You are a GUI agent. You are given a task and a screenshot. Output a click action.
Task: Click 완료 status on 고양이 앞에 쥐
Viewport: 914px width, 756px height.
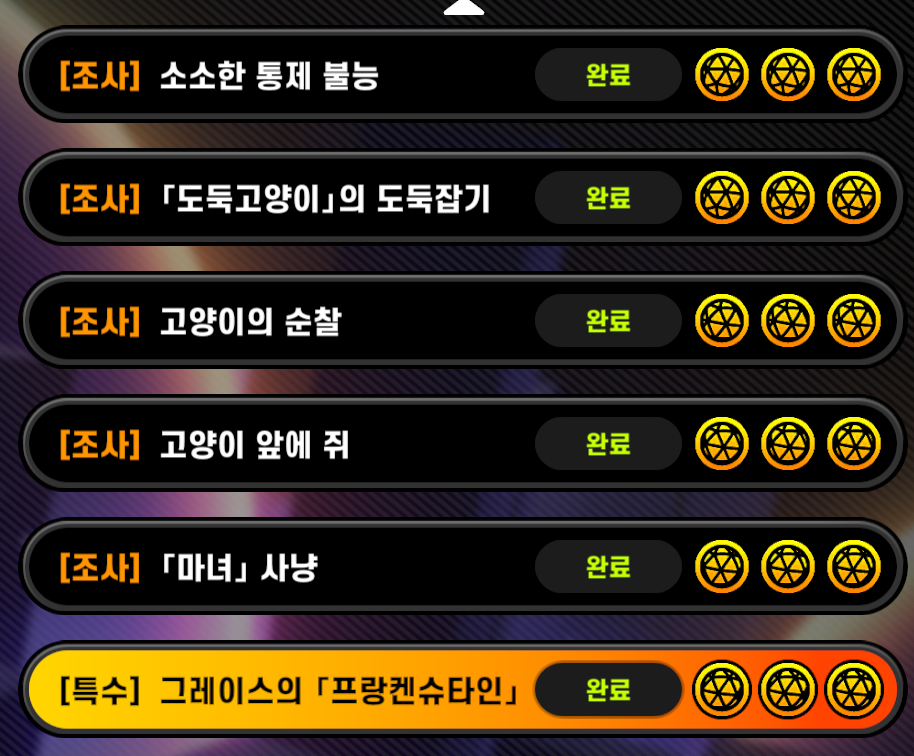[608, 444]
